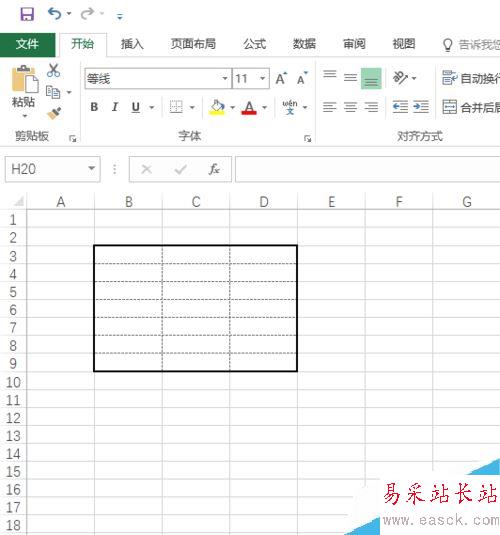Click the fx Insert Function icon
The width and height of the screenshot is (500, 535).
click(214, 169)
